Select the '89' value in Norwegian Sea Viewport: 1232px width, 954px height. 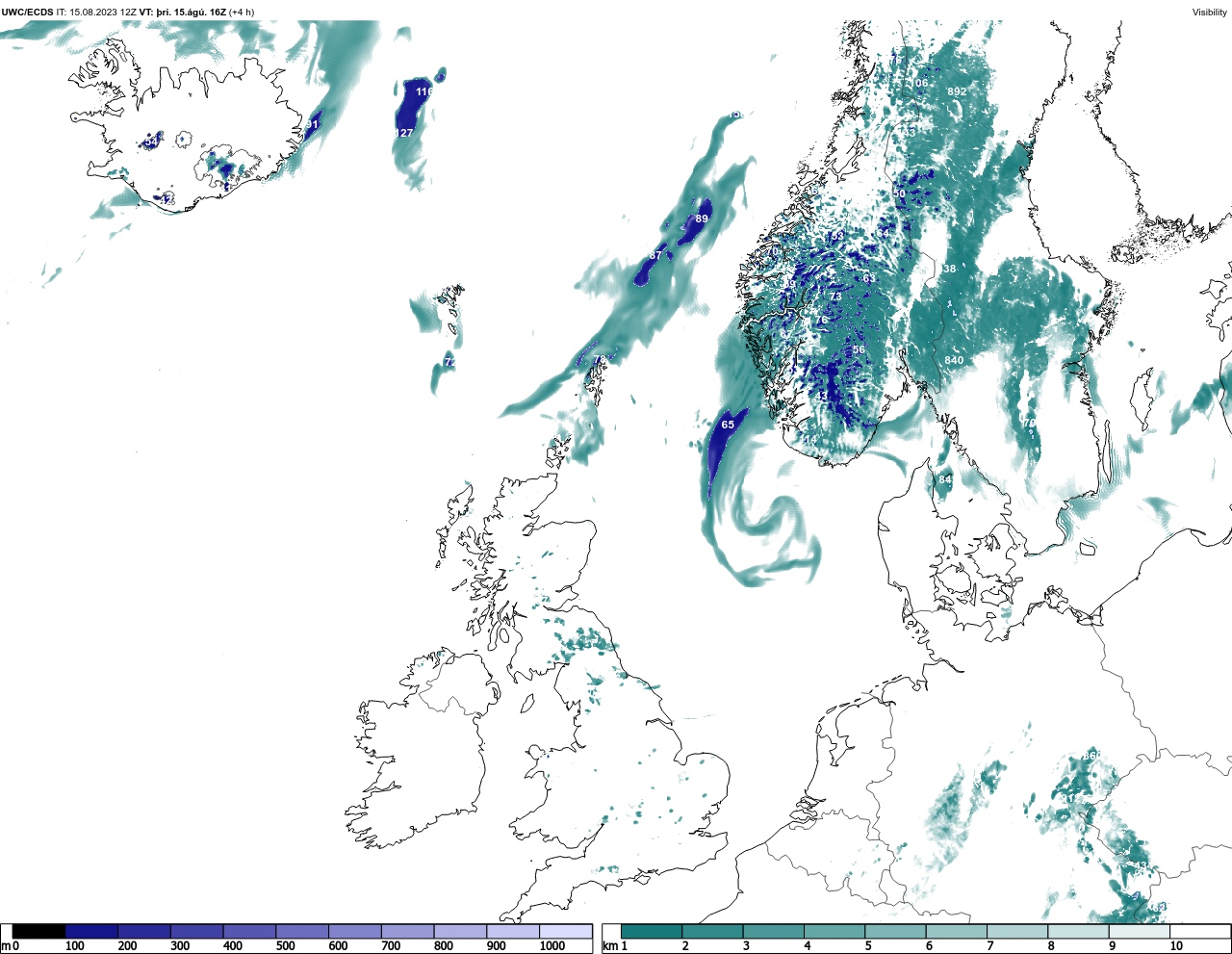point(702,219)
